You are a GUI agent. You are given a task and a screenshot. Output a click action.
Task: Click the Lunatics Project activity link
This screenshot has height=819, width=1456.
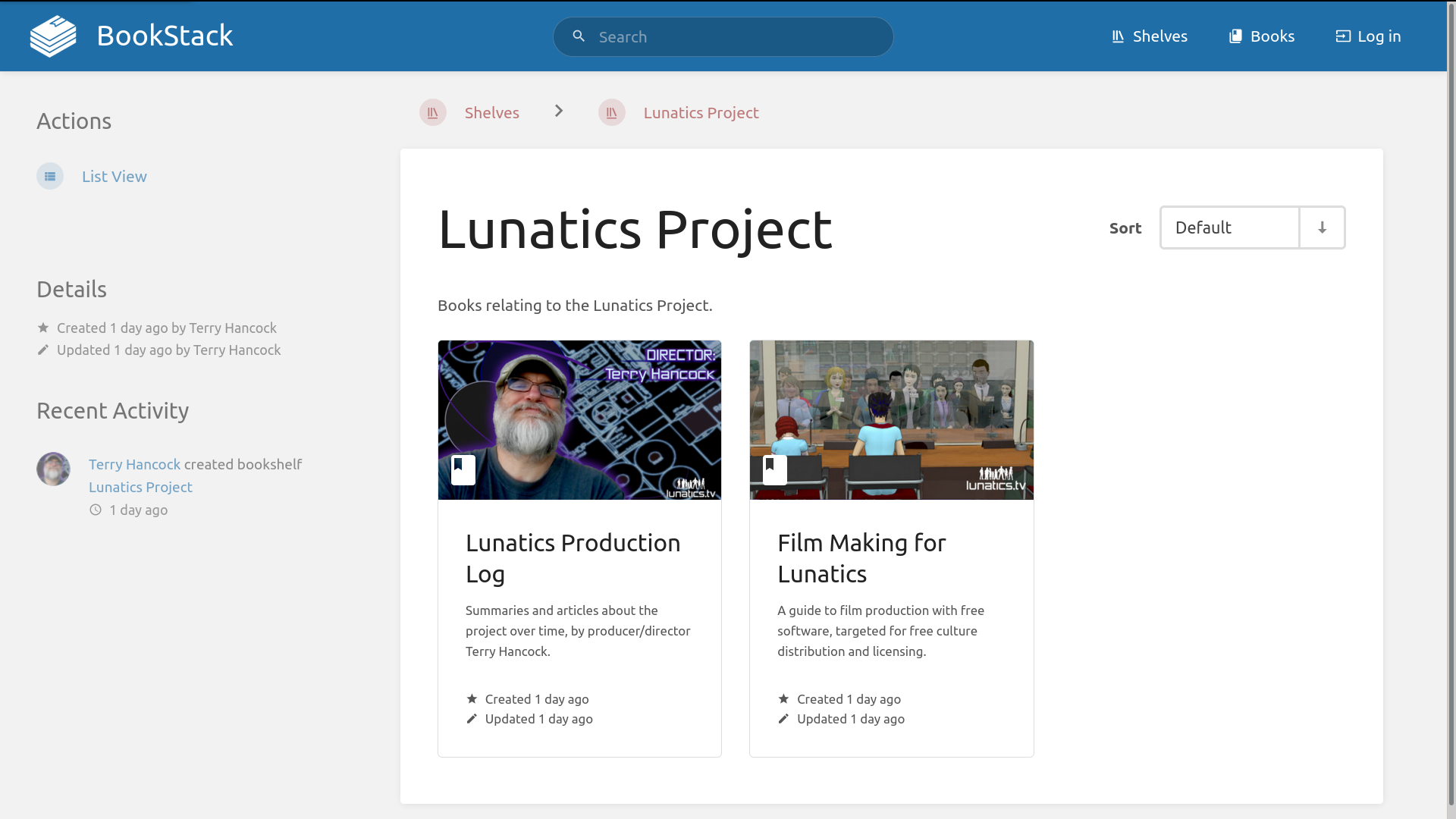click(x=140, y=487)
